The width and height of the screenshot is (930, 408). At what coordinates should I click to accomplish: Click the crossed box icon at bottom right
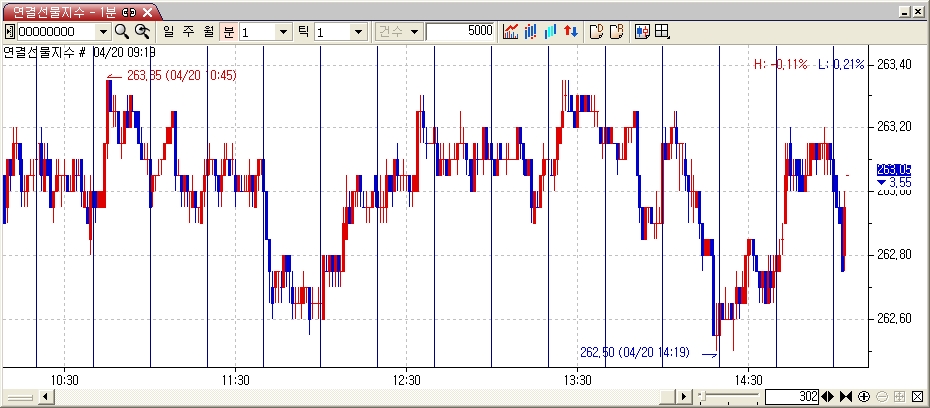(x=917, y=397)
